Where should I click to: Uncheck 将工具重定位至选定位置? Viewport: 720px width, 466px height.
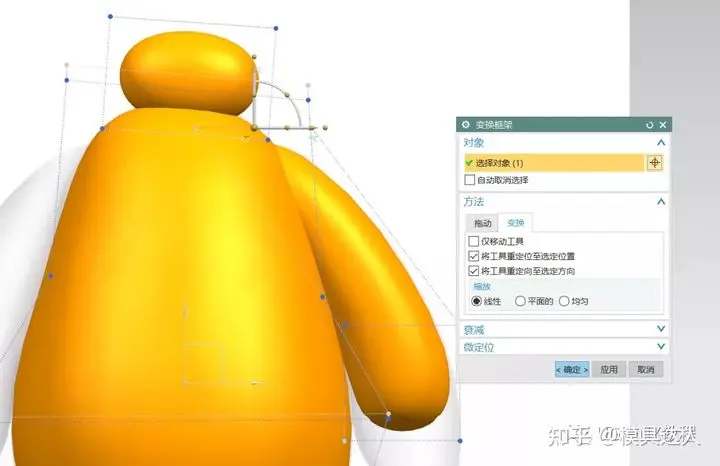(x=474, y=256)
